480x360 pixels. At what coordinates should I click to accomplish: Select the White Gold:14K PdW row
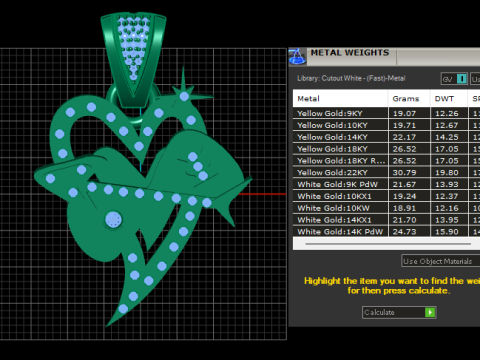tap(387, 232)
